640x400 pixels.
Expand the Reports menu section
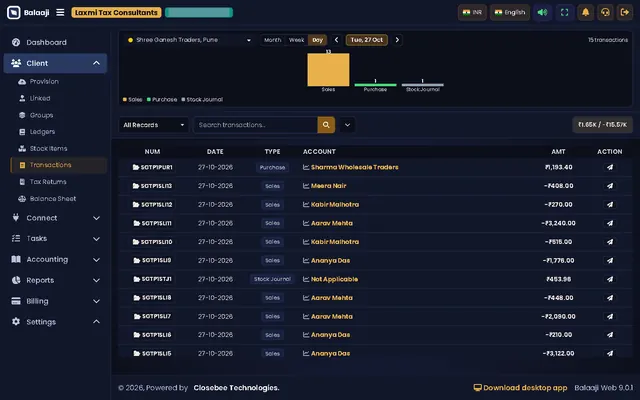point(55,280)
